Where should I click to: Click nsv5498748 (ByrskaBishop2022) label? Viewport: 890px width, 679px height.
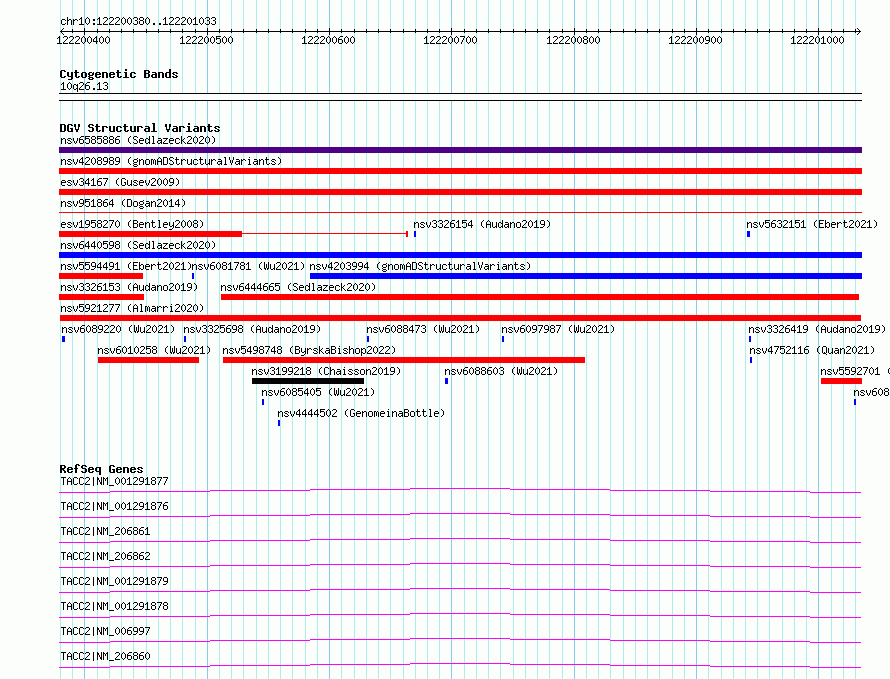click(309, 350)
